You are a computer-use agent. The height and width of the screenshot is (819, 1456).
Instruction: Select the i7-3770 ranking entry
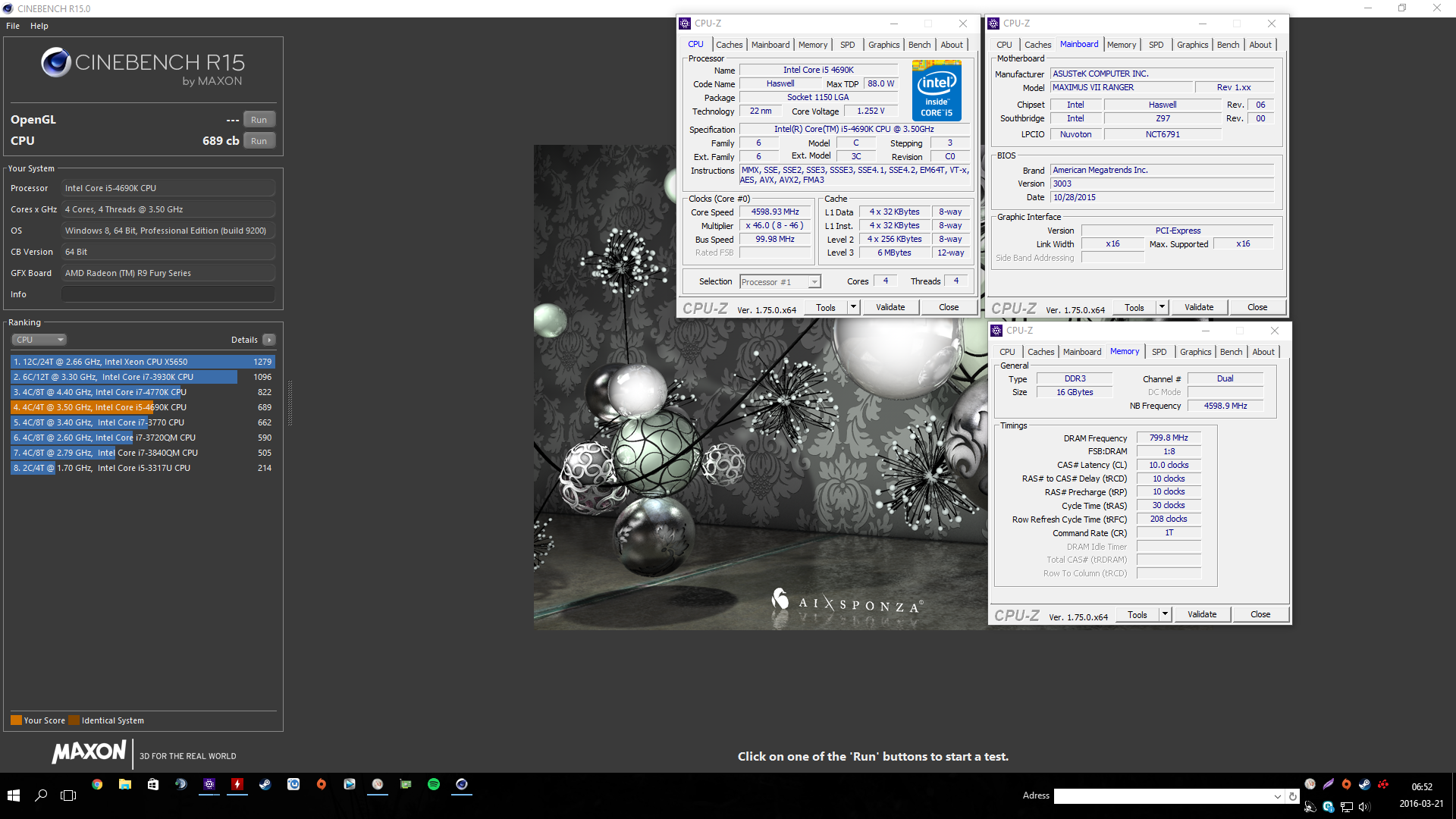(143, 422)
